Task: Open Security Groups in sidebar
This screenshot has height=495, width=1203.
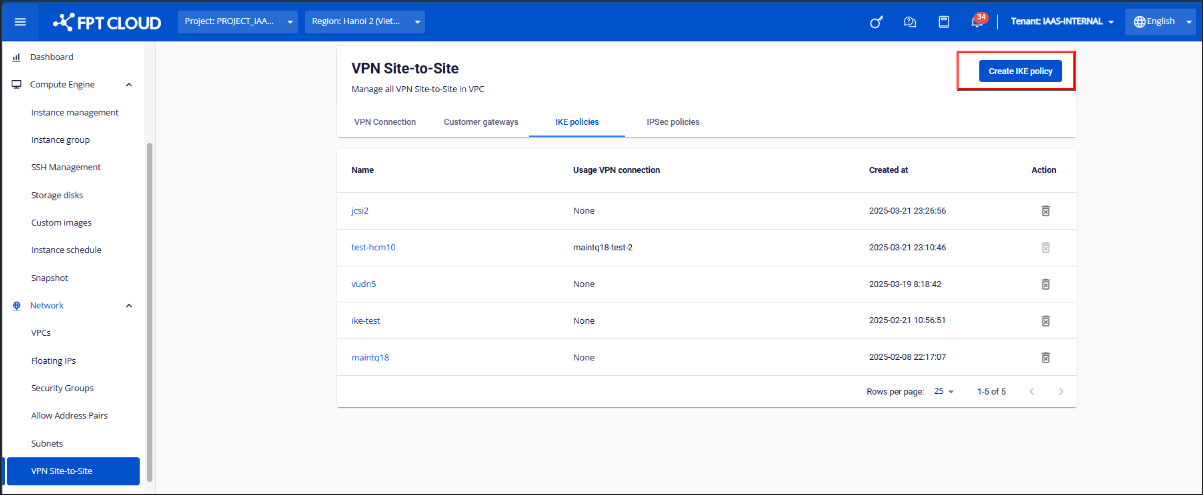Action: click(62, 388)
